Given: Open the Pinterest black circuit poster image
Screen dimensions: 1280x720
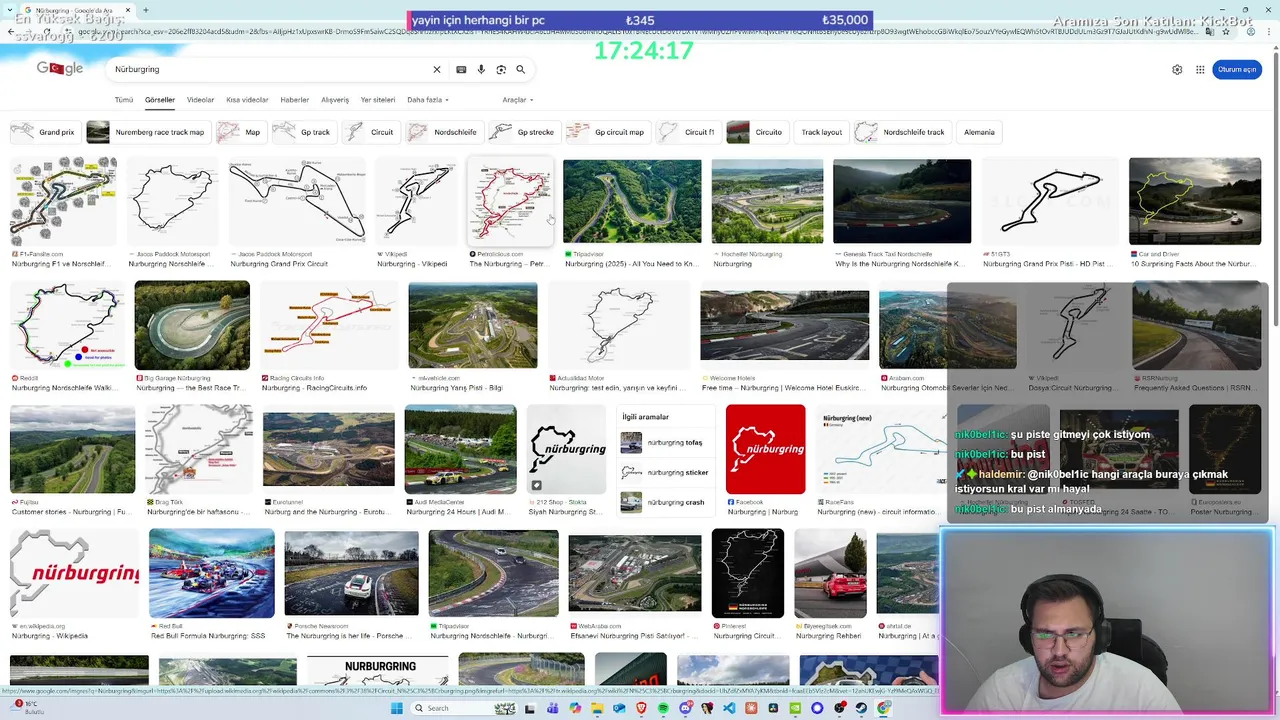Looking at the screenshot, I should pos(748,573).
